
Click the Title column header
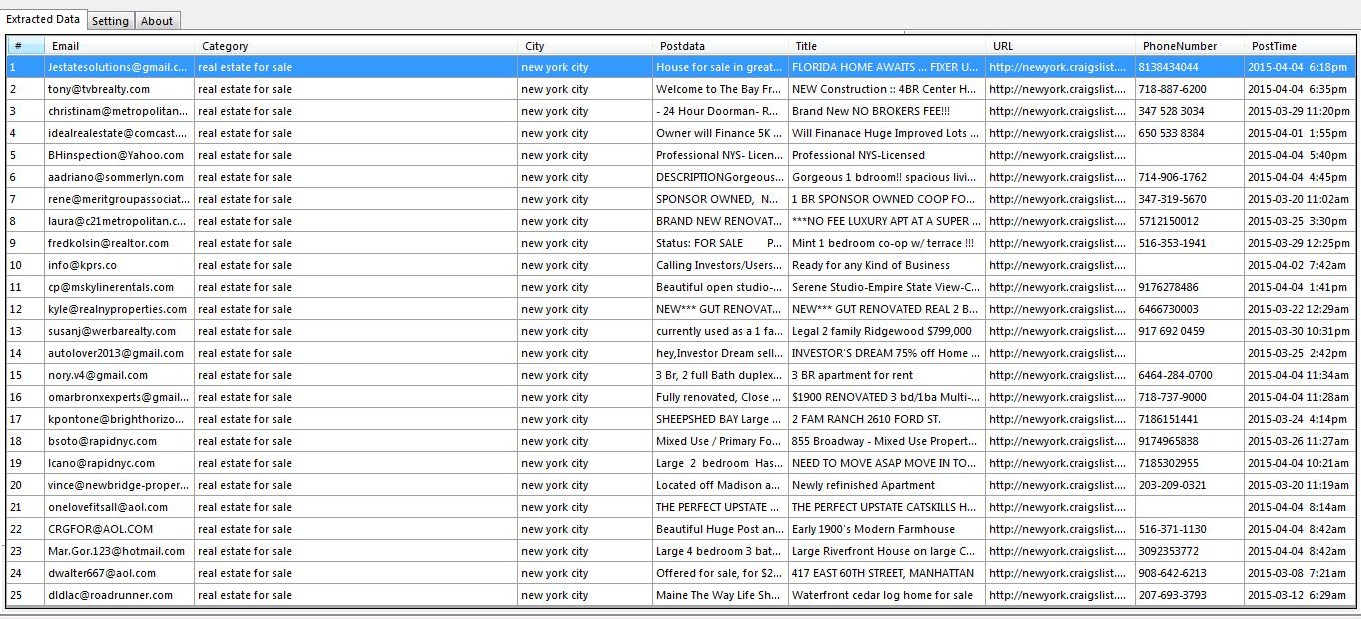887,46
